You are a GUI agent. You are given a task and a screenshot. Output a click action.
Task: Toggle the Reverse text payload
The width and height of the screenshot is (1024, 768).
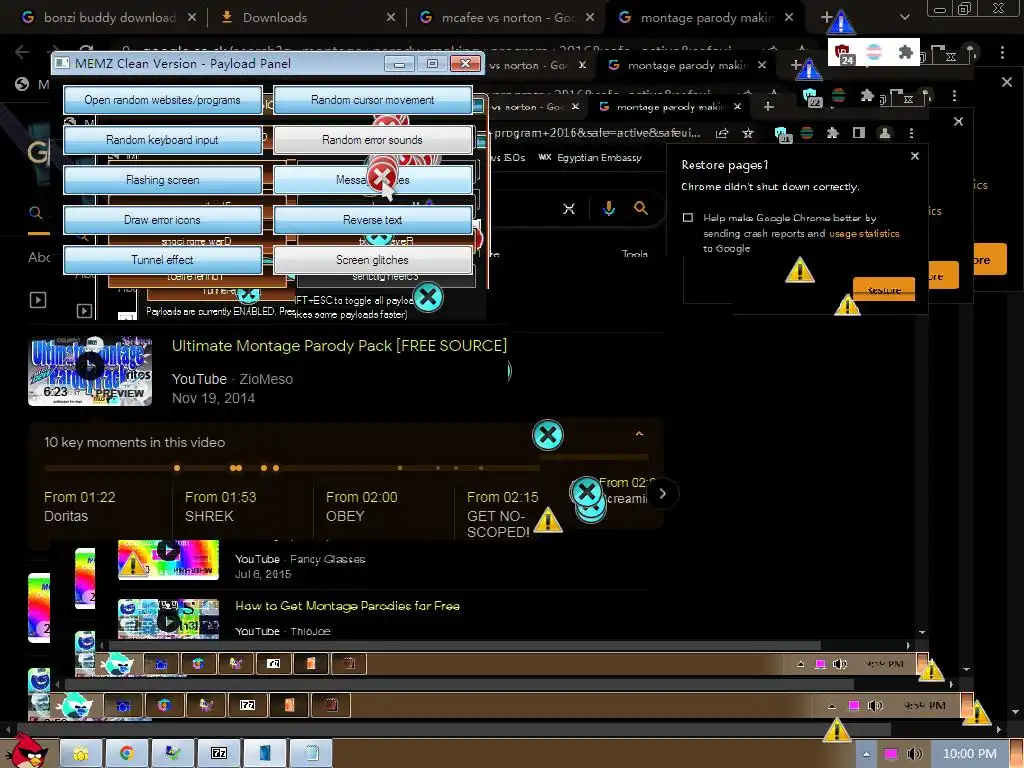(372, 220)
